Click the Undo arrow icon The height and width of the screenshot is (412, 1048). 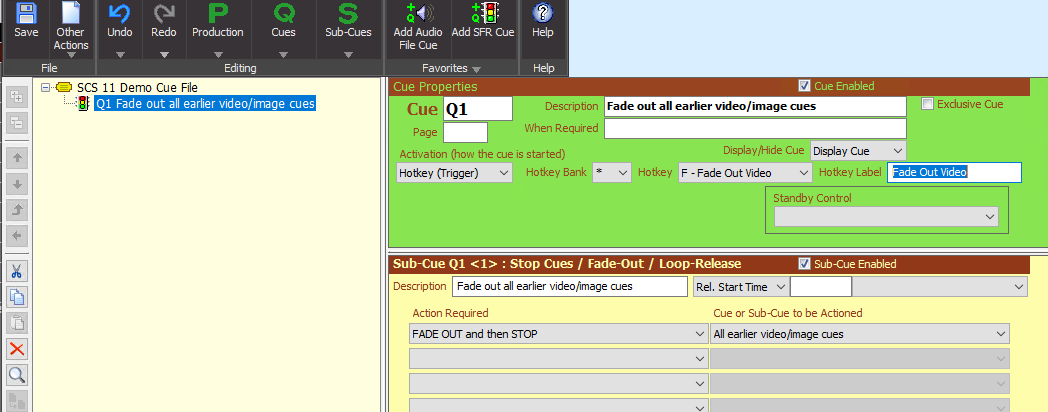[x=119, y=14]
